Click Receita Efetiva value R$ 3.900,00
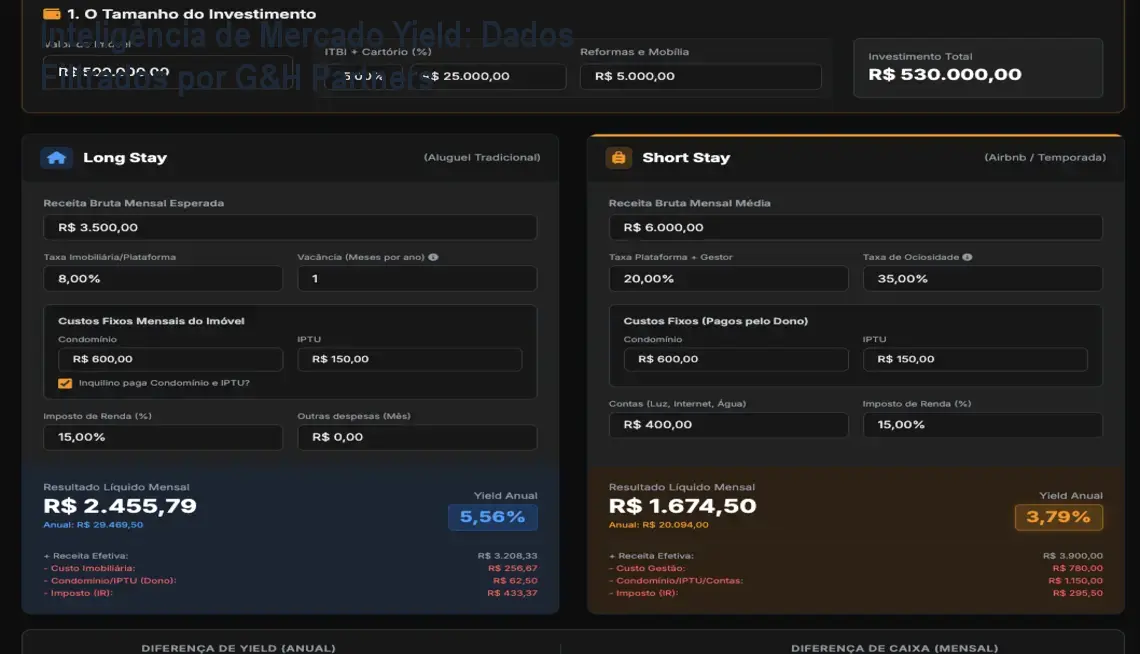 click(1073, 556)
